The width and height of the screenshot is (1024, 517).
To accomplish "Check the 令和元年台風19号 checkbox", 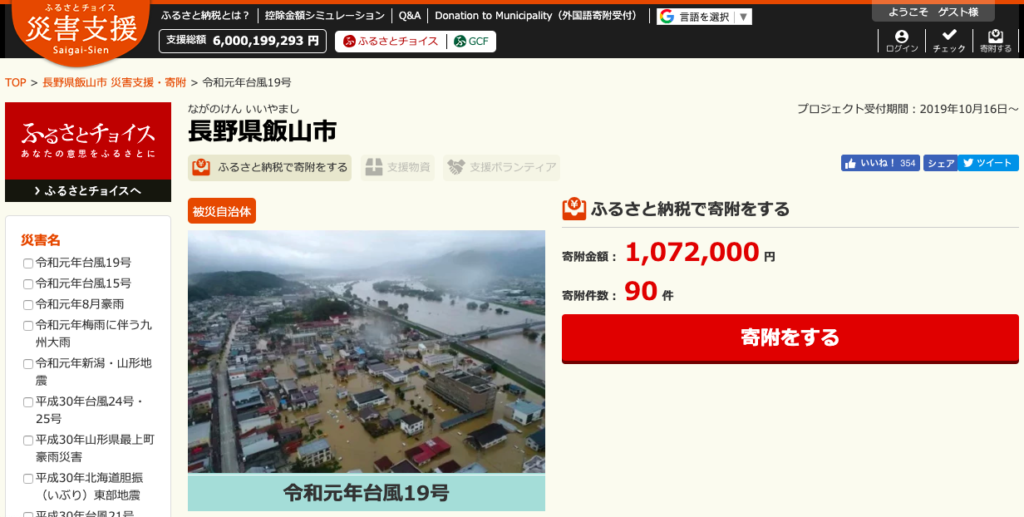I will [x=28, y=263].
